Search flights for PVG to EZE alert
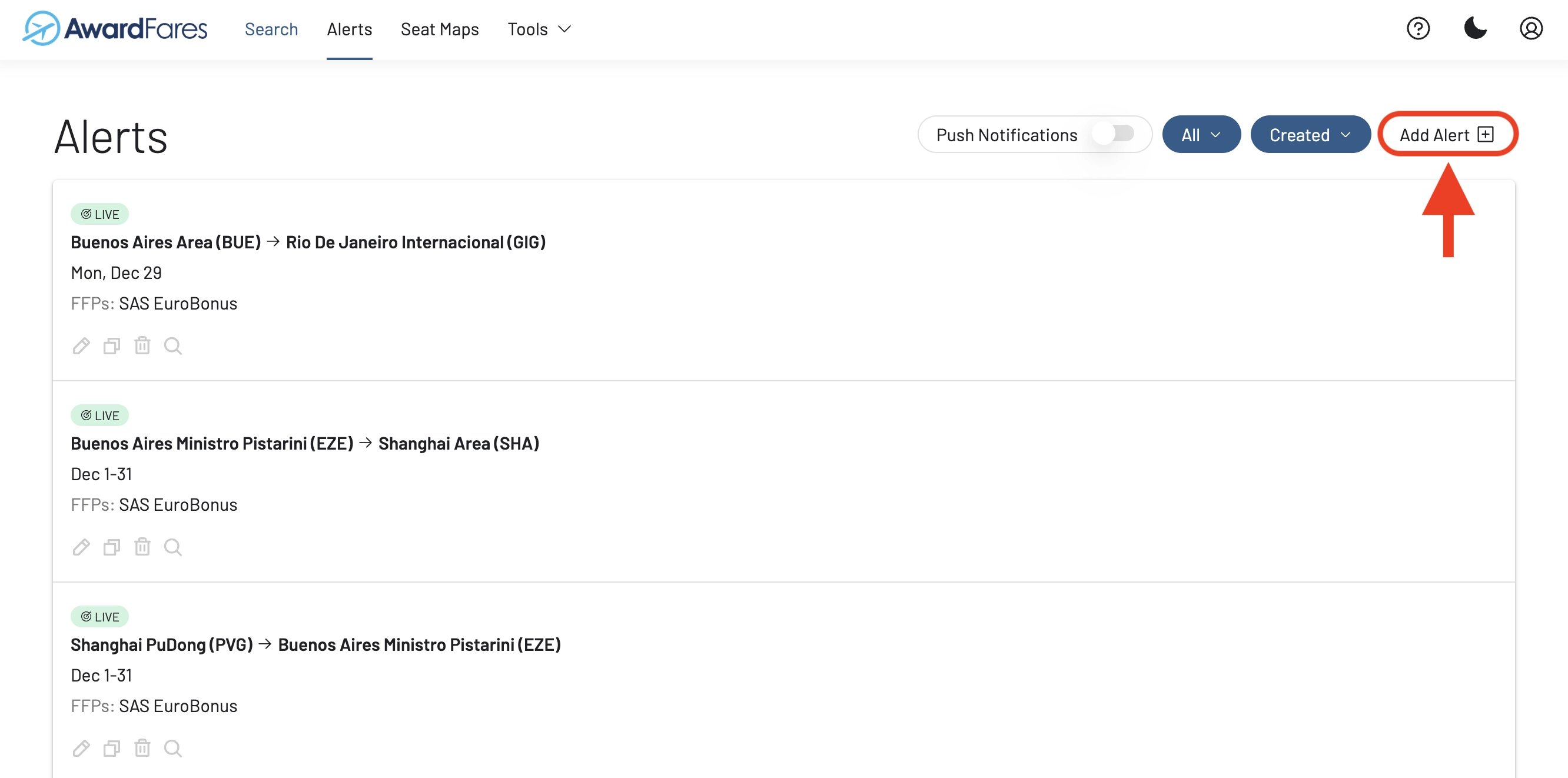 click(x=173, y=748)
